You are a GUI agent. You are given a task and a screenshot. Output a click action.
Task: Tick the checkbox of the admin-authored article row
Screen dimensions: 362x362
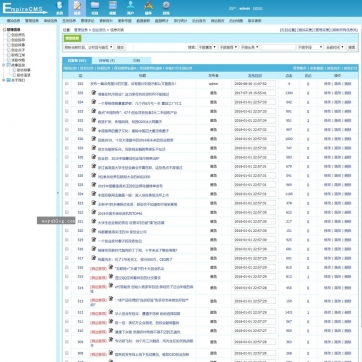[67, 84]
